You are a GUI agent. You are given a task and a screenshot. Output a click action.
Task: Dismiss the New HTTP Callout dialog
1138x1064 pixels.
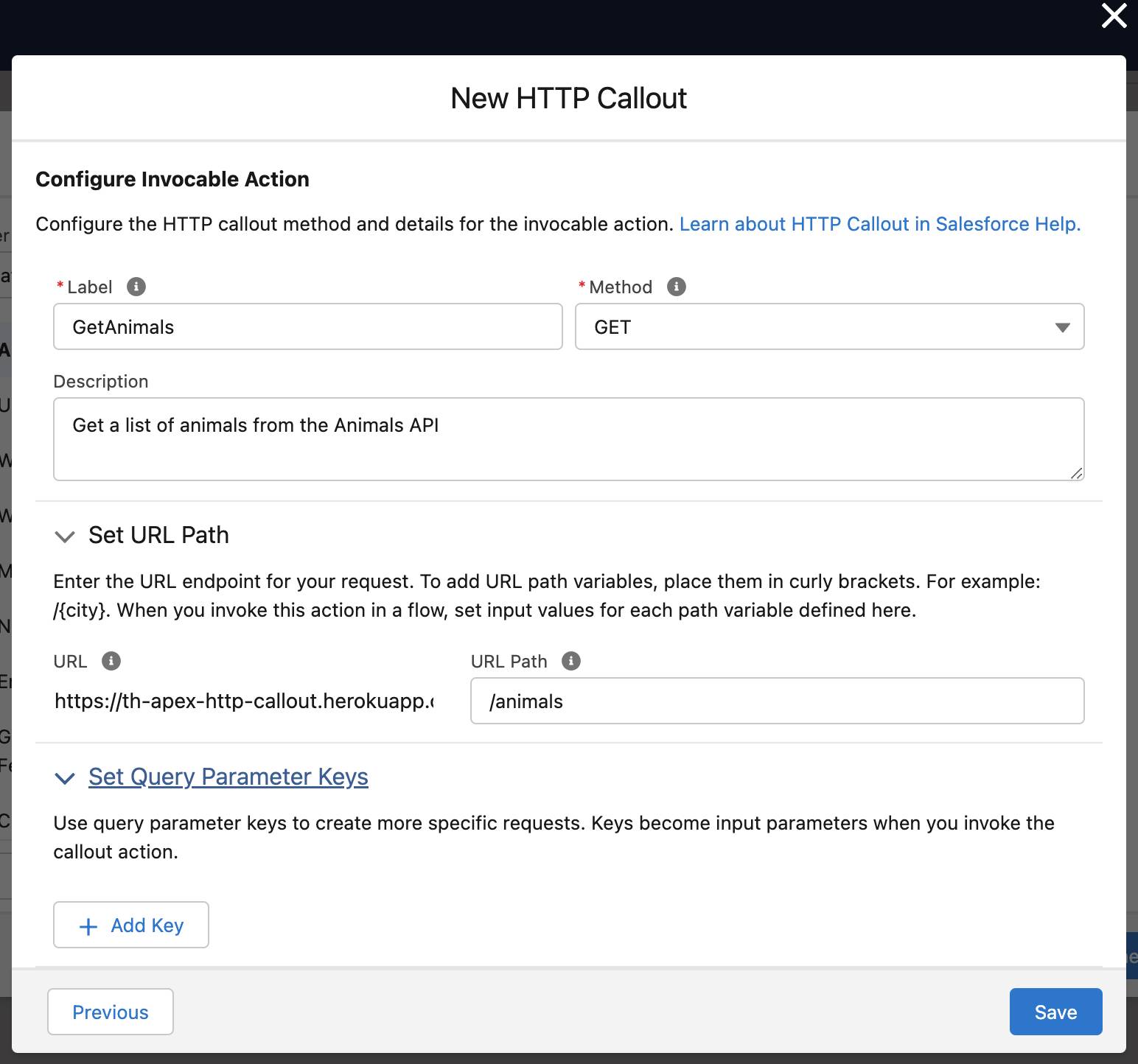1113,16
